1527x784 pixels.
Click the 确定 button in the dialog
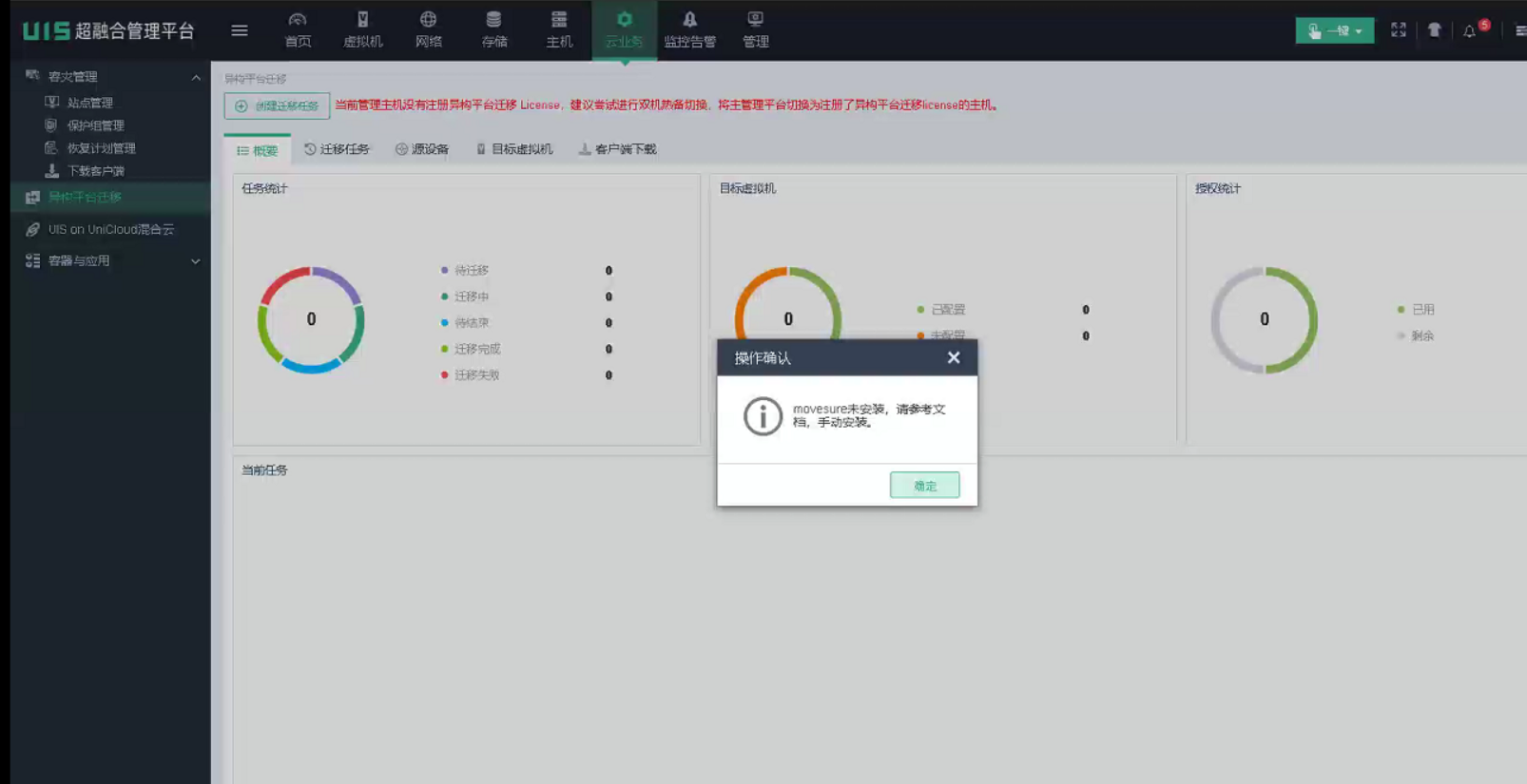point(924,486)
